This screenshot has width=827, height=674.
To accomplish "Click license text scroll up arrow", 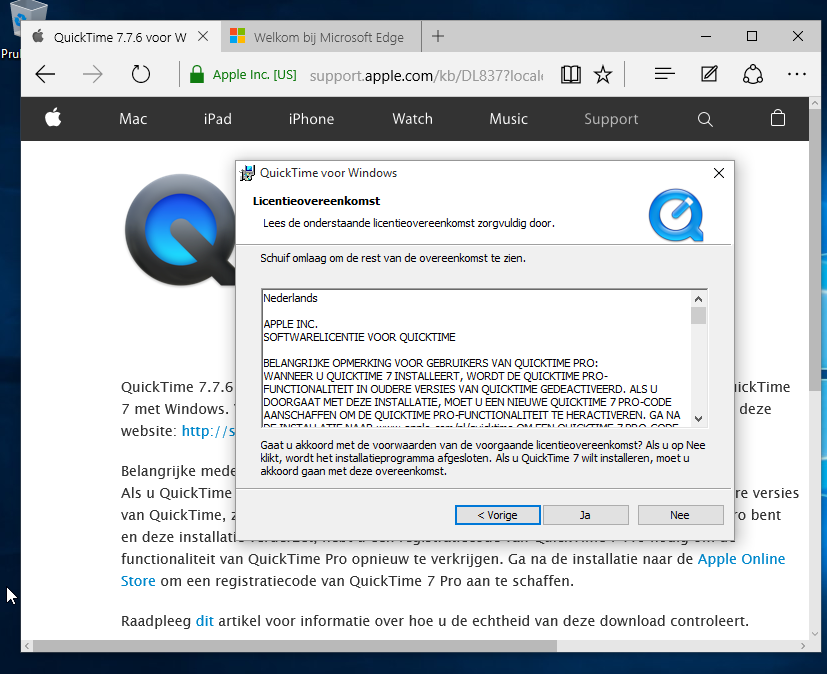I will (x=698, y=299).
